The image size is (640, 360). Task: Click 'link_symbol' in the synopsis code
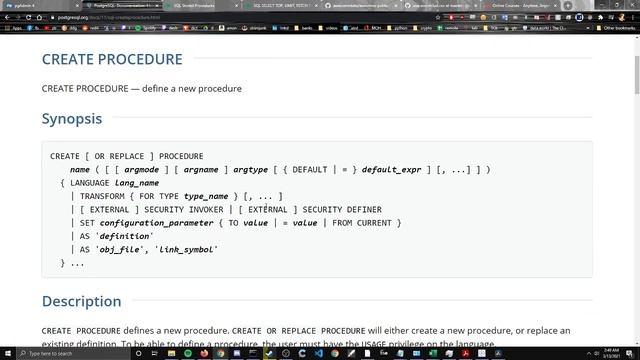186,249
